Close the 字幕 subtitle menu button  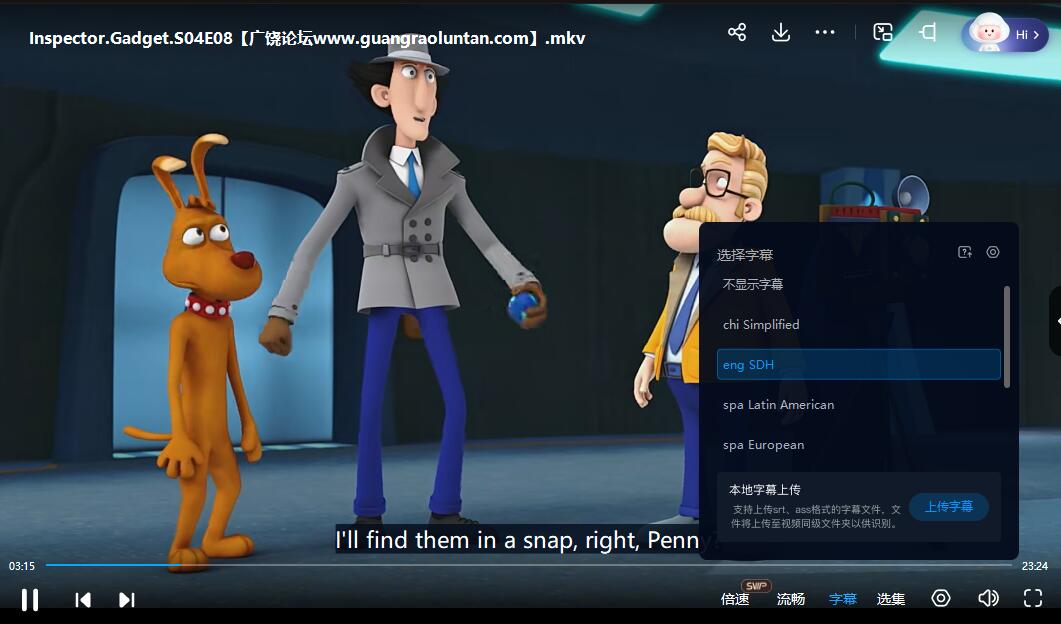[x=842, y=599]
